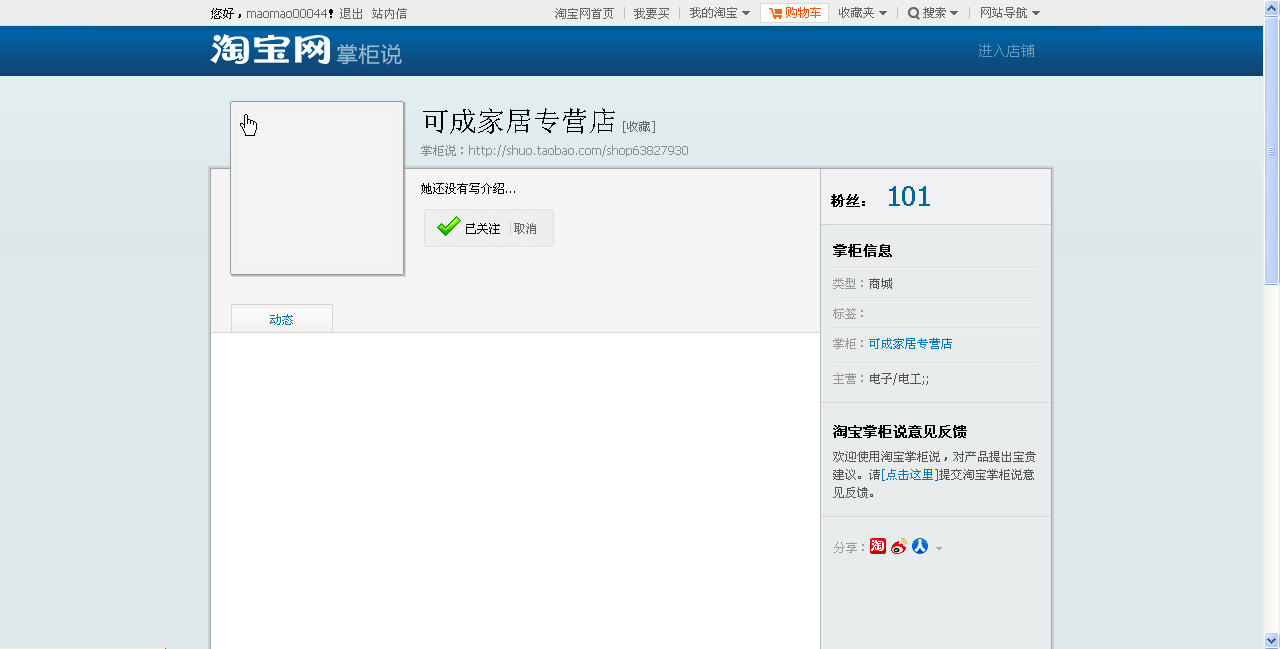Expand 网站导航 site navigation menu
This screenshot has height=649, width=1280.
pyautogui.click(x=1010, y=13)
